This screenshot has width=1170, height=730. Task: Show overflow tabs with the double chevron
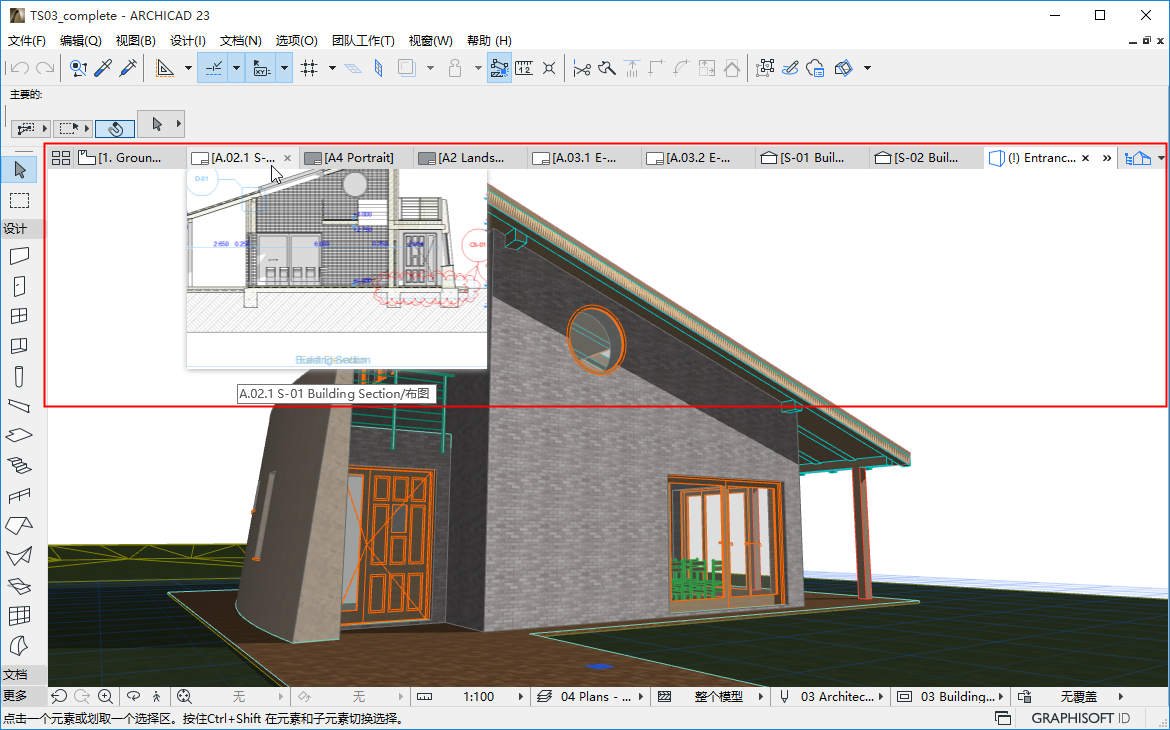point(1107,158)
